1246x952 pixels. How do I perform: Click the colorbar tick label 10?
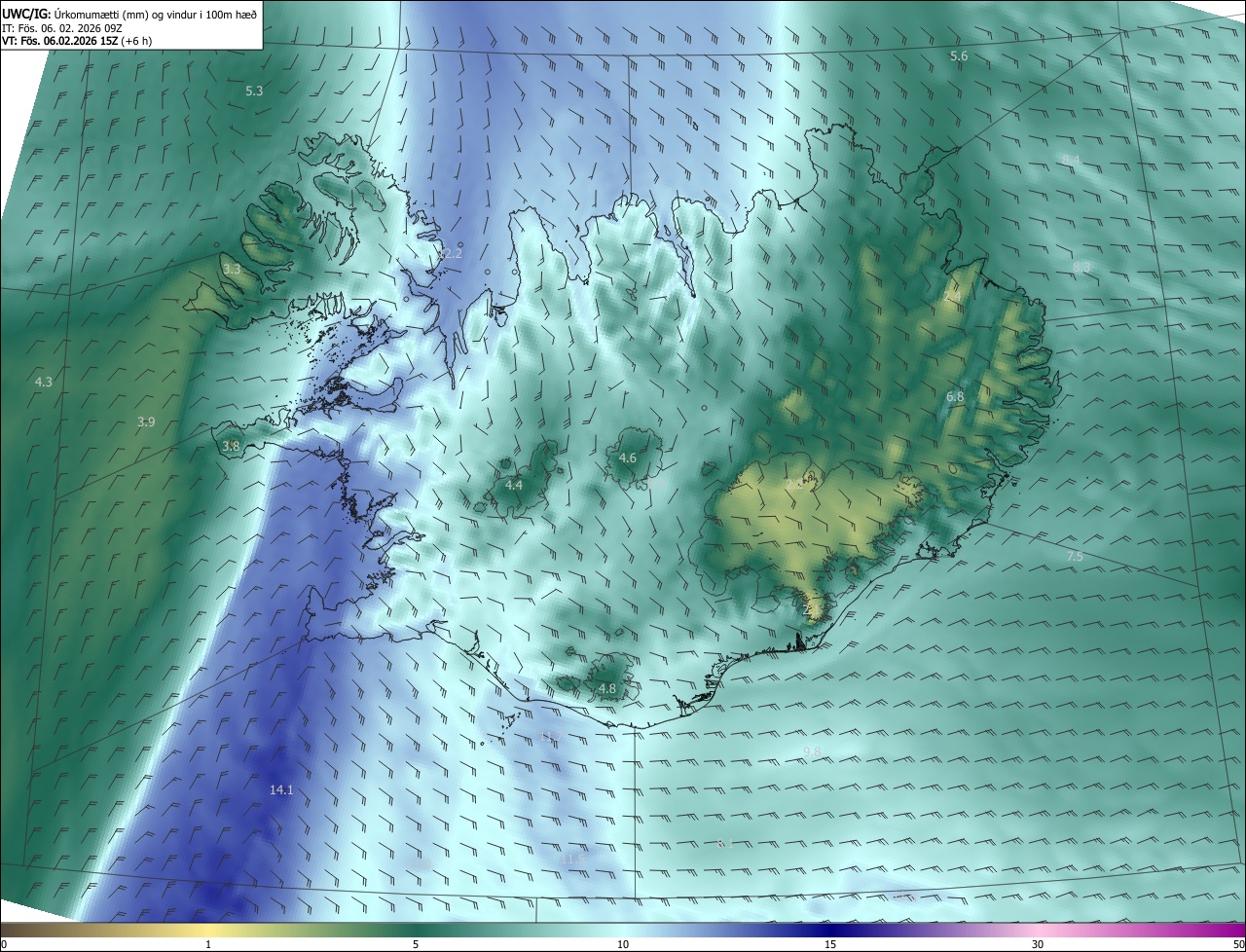tap(623, 944)
